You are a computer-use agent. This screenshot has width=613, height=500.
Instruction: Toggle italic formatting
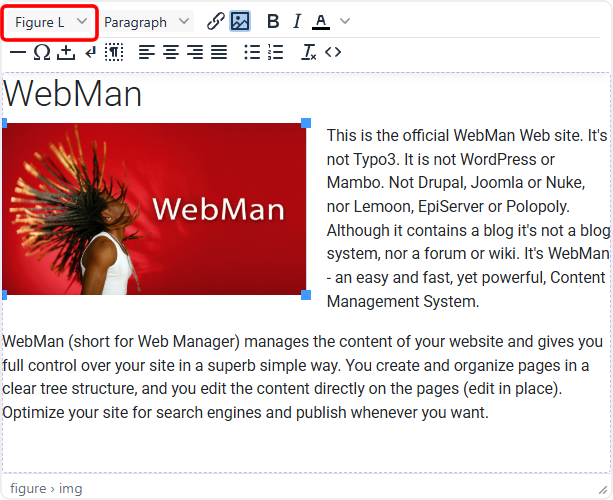pyautogui.click(x=296, y=22)
